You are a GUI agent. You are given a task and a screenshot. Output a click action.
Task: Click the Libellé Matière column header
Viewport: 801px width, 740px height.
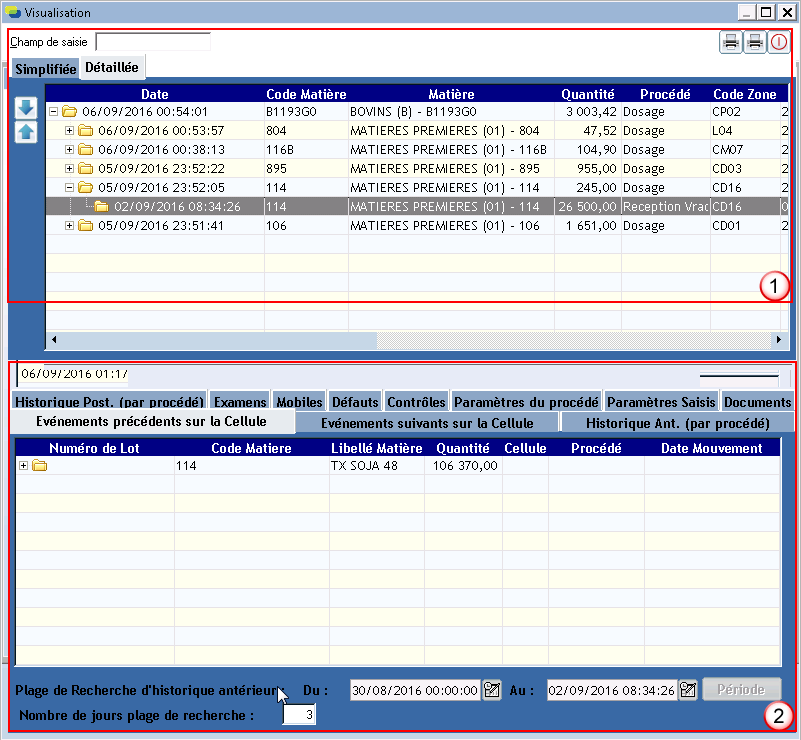click(376, 448)
